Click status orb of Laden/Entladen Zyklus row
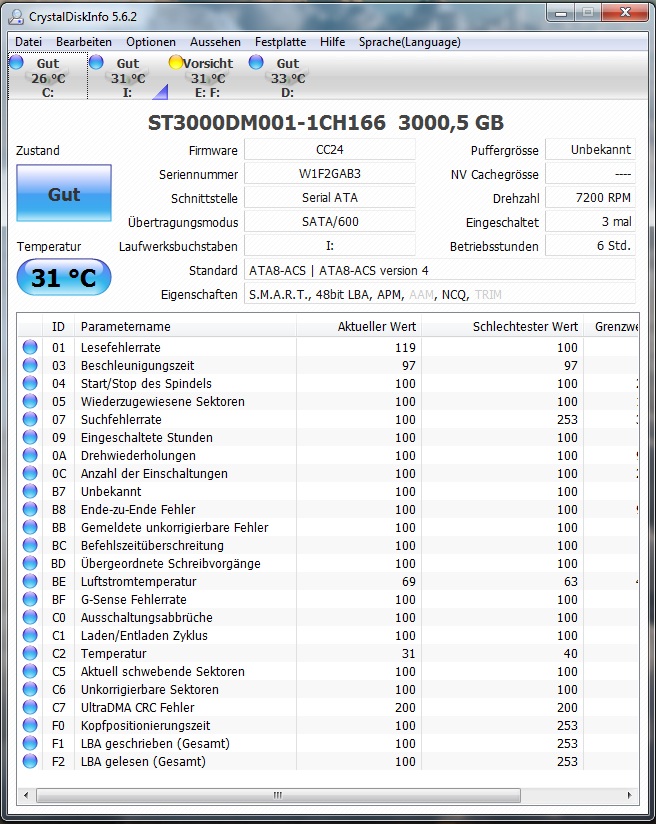Screen dimensions: 656x824 [30, 635]
